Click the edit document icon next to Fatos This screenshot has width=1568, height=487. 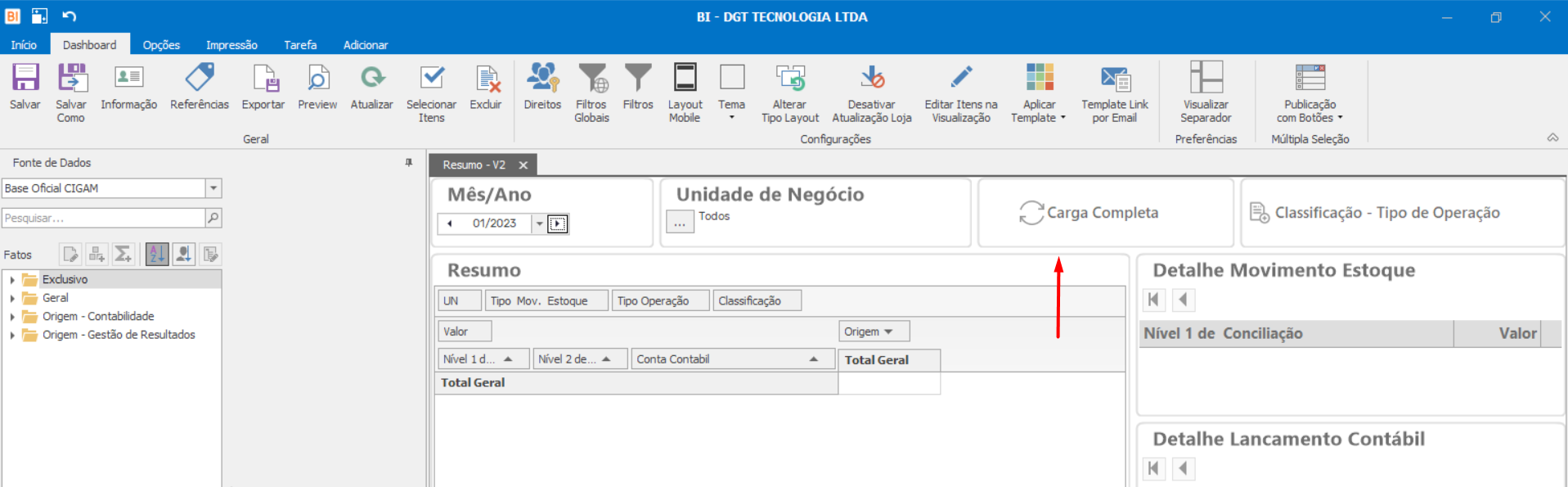[70, 255]
